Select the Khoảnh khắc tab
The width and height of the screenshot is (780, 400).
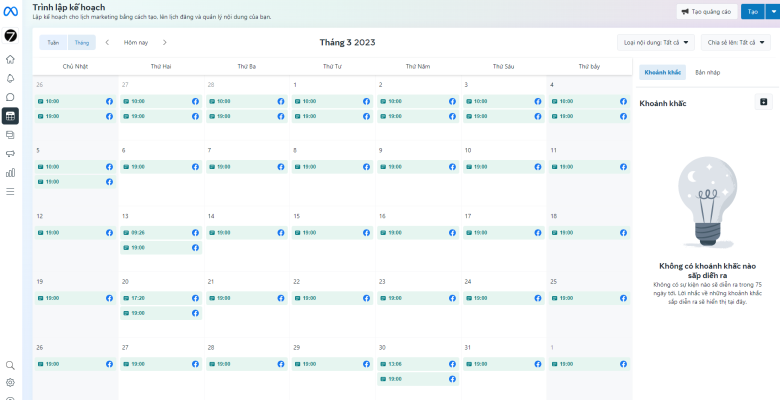pos(662,72)
